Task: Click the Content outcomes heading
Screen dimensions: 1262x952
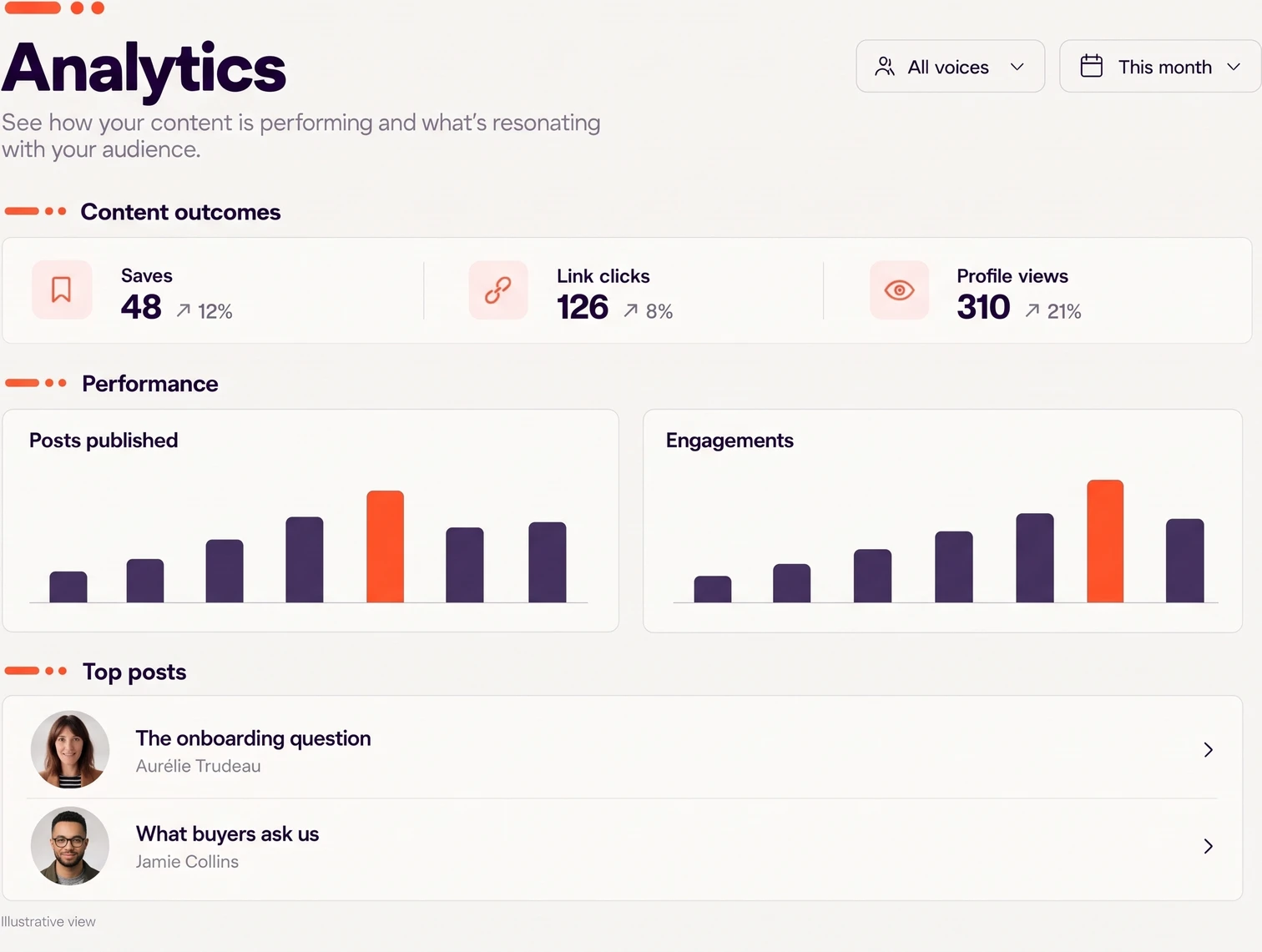Action: point(180,212)
